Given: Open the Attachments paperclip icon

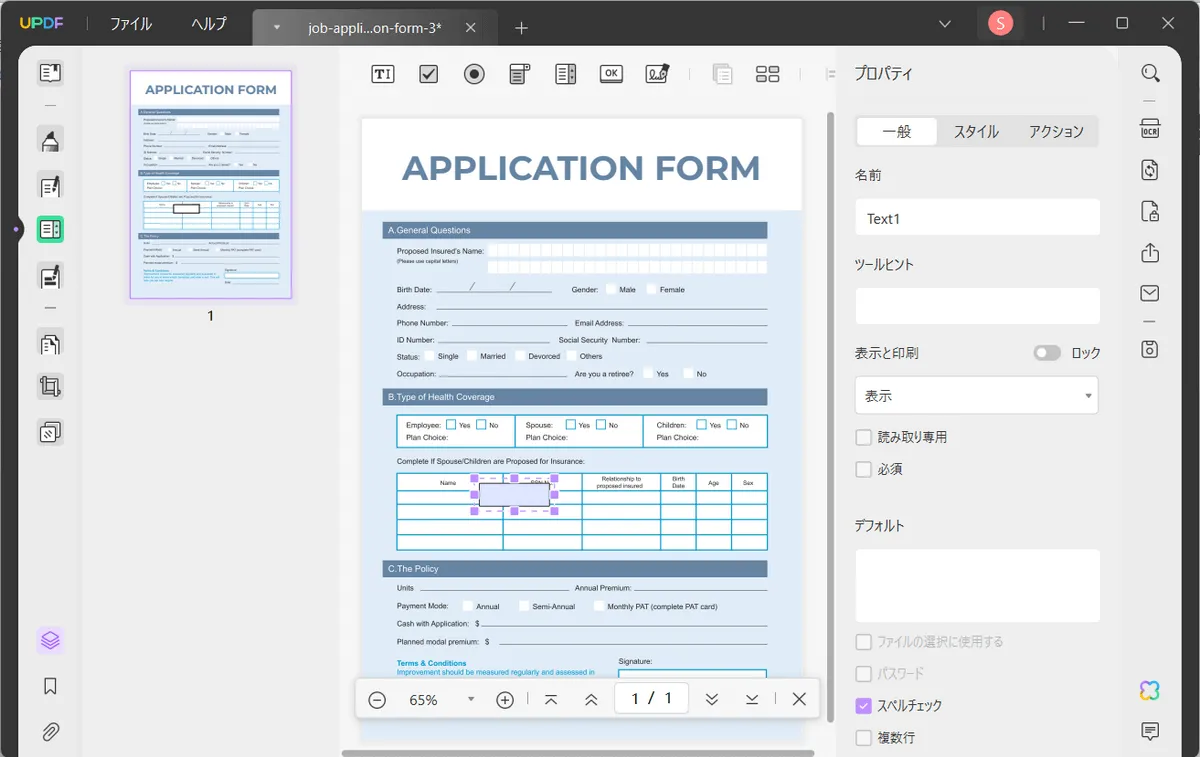Looking at the screenshot, I should pos(50,732).
